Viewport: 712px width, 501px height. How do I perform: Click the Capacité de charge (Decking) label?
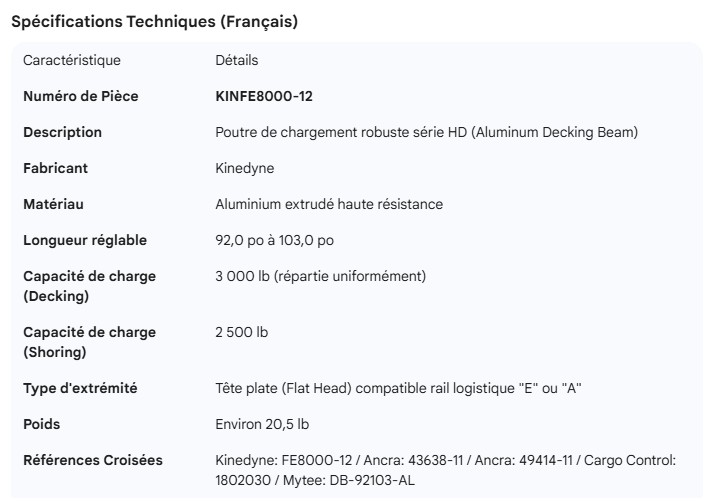(x=89, y=285)
